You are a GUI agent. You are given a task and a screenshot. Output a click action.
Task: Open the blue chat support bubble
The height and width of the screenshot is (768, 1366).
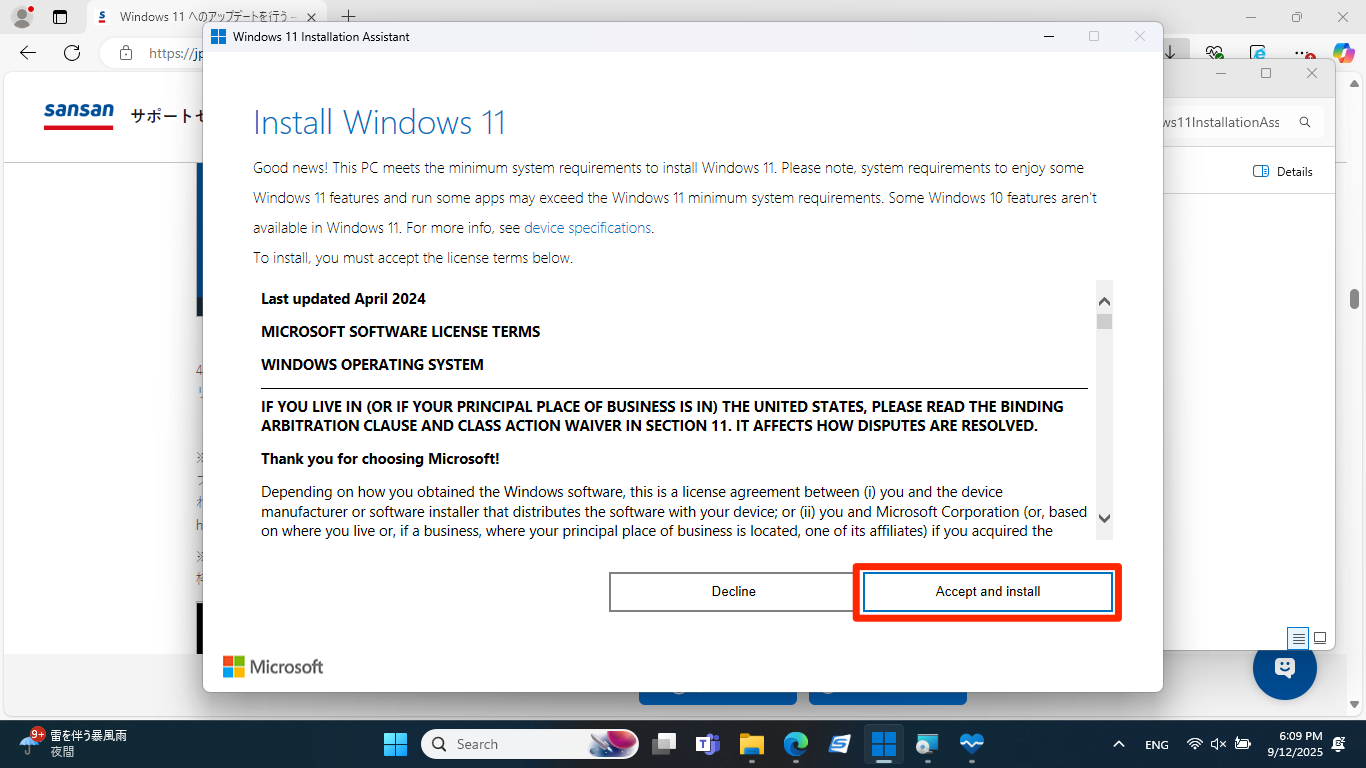click(x=1285, y=668)
